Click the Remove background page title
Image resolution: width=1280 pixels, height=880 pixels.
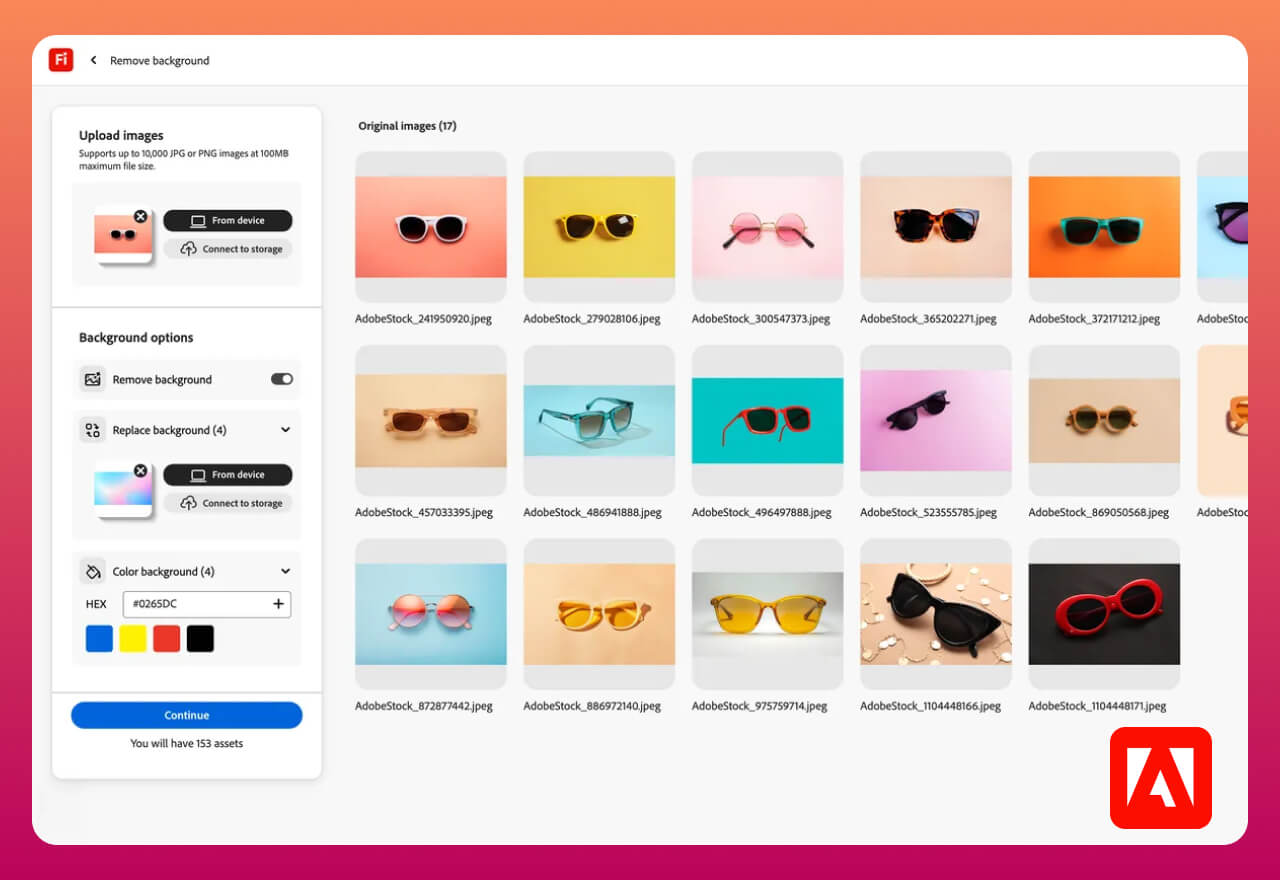(x=160, y=60)
